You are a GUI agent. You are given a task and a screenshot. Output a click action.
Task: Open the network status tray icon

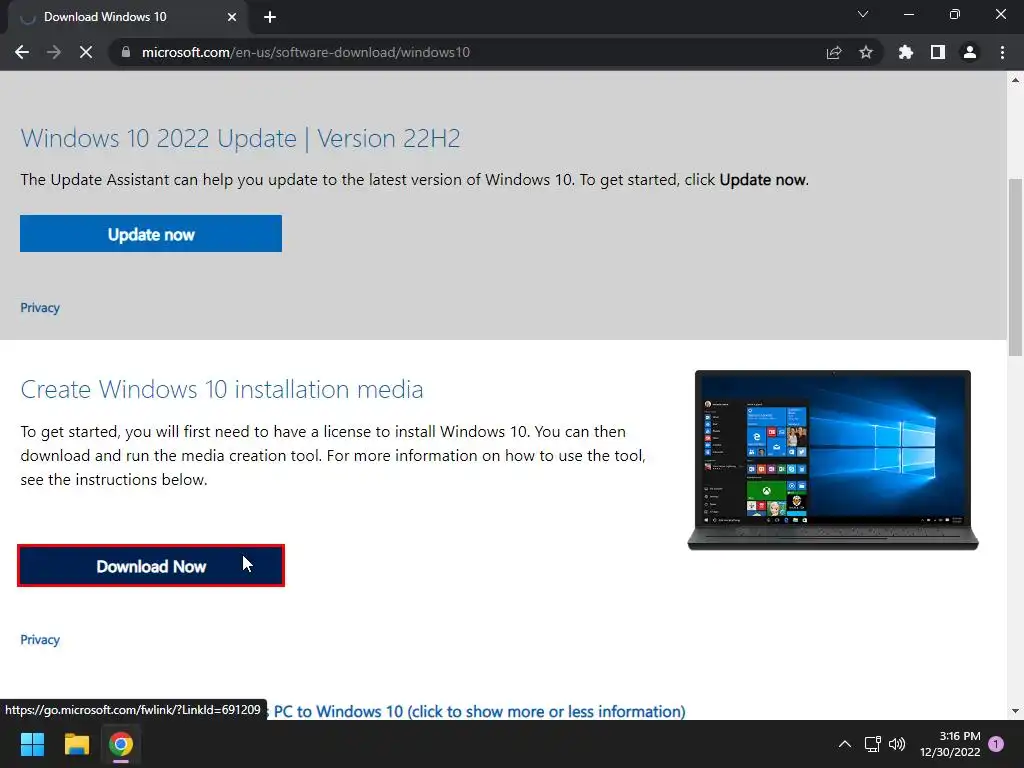click(x=872, y=744)
